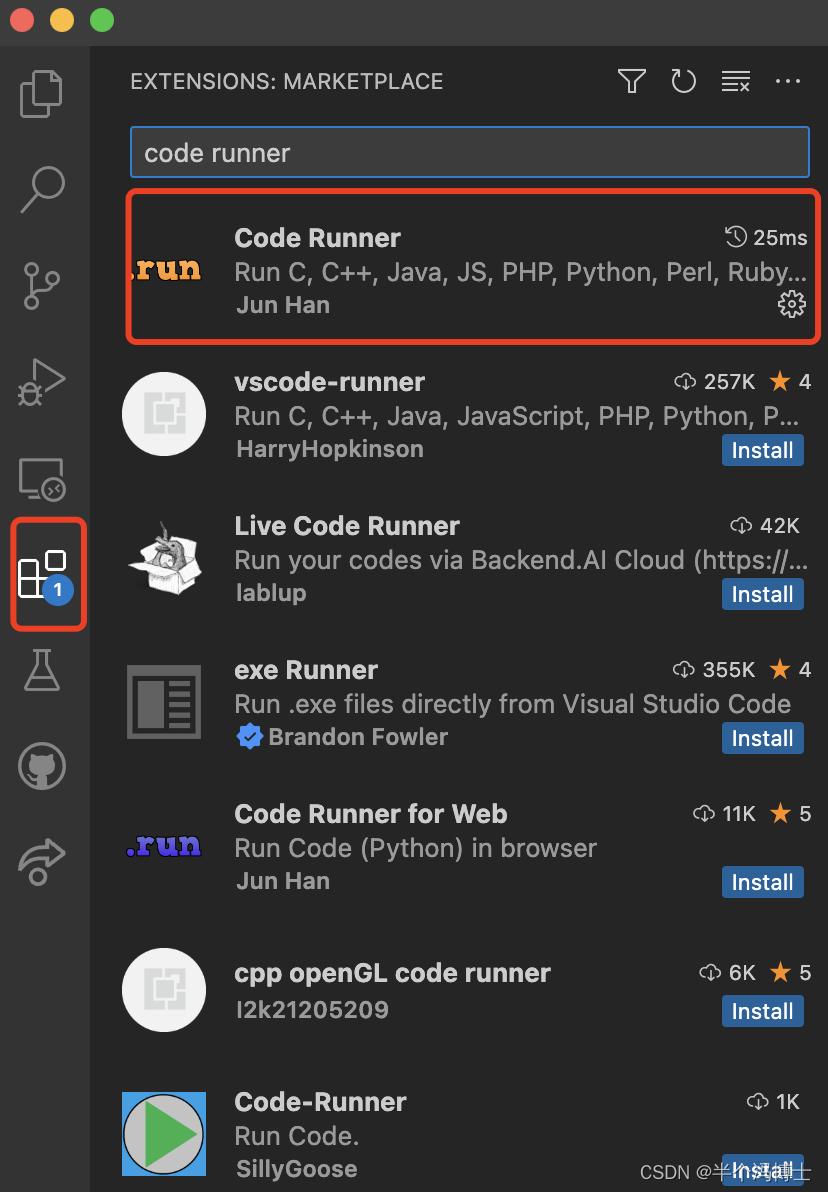Click the 25ms activation time indicator
This screenshot has width=828, height=1192.
click(x=766, y=238)
